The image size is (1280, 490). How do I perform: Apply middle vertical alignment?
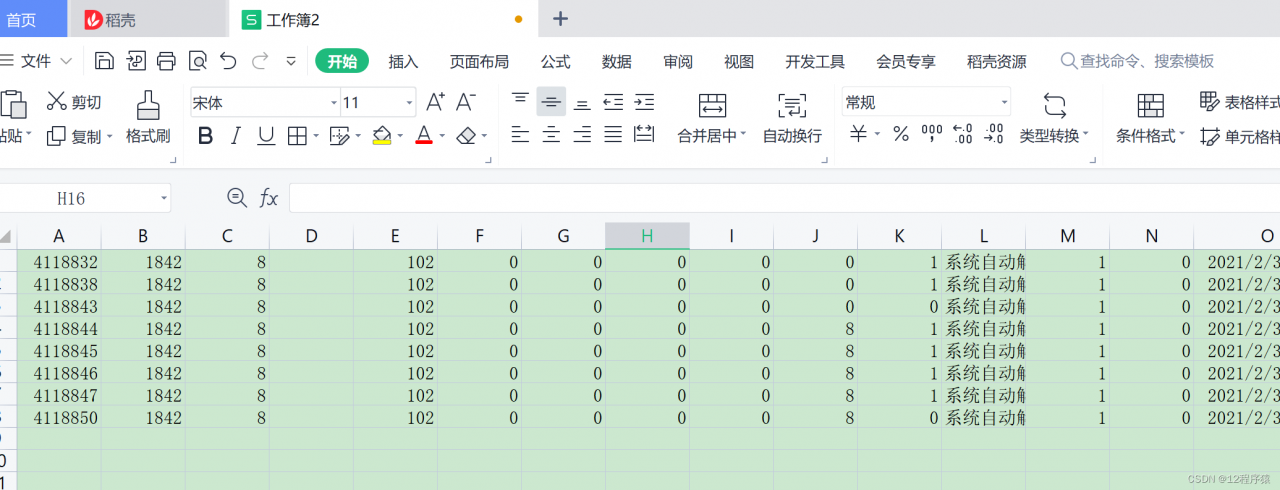(551, 101)
